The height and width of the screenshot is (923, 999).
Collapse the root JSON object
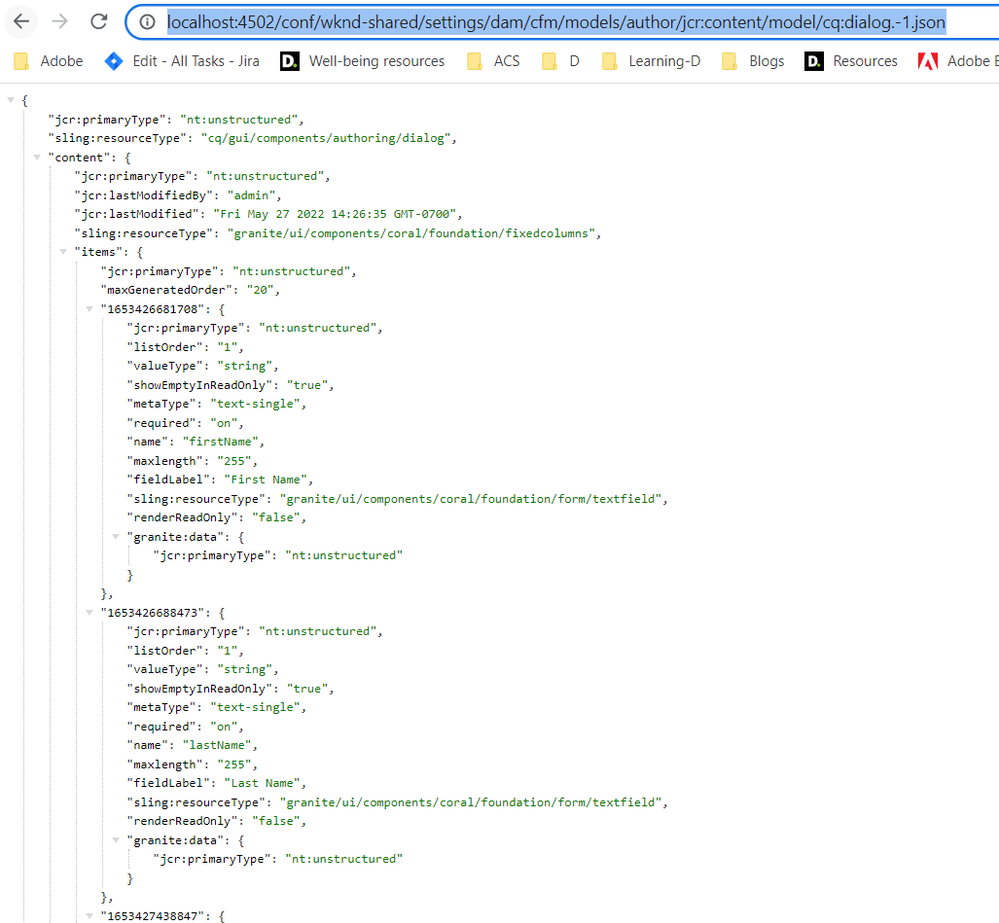tap(12, 100)
